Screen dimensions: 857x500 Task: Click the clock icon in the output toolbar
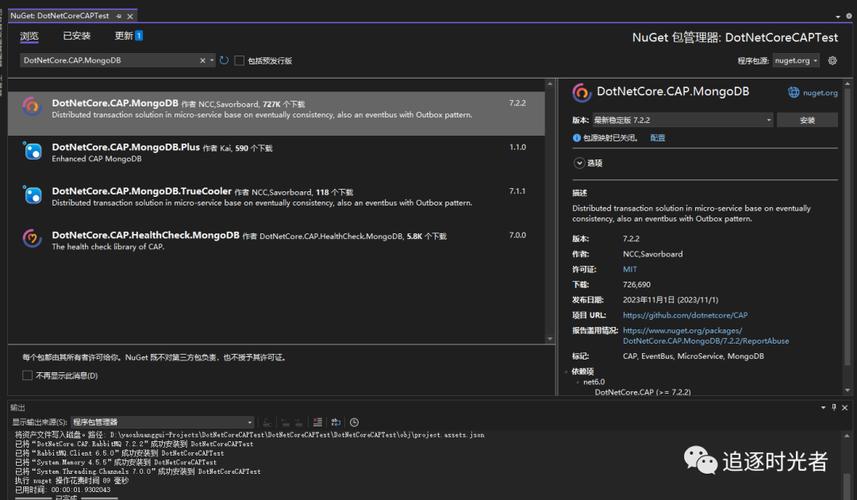click(x=354, y=422)
